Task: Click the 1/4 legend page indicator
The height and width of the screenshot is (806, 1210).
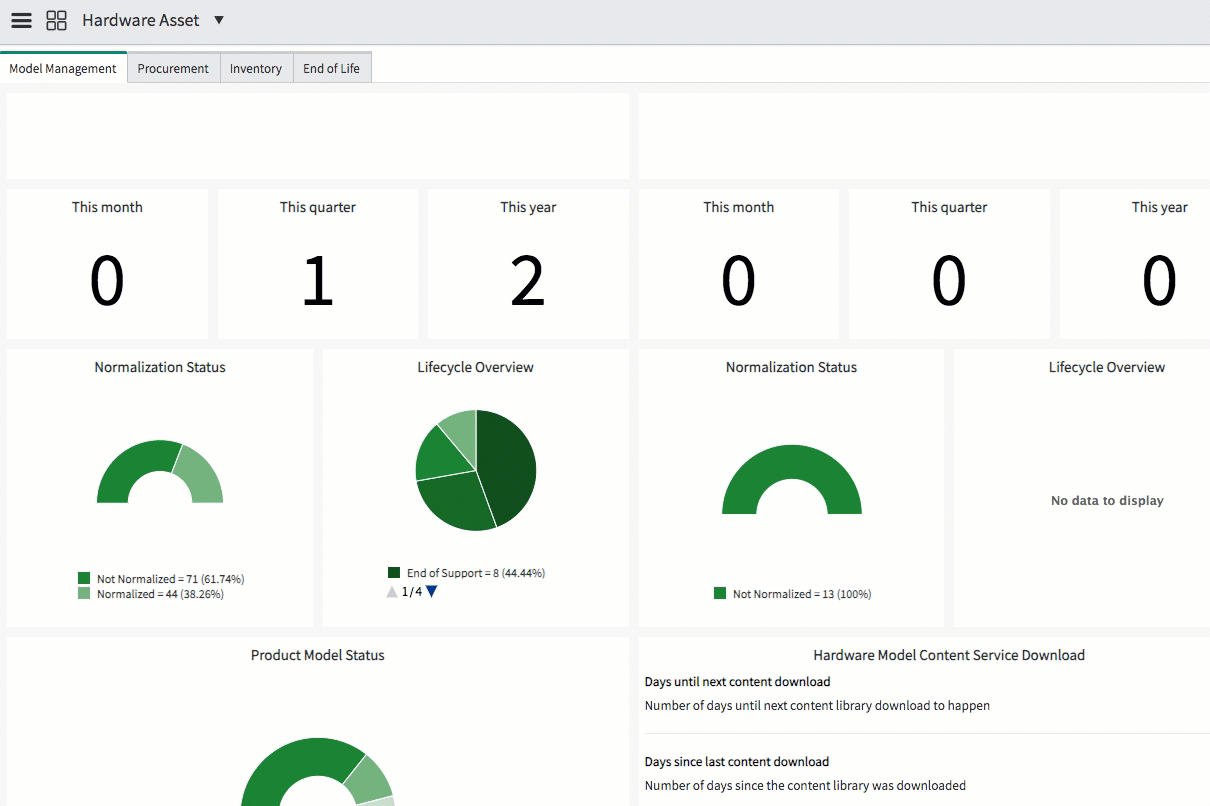Action: pyautogui.click(x=412, y=592)
